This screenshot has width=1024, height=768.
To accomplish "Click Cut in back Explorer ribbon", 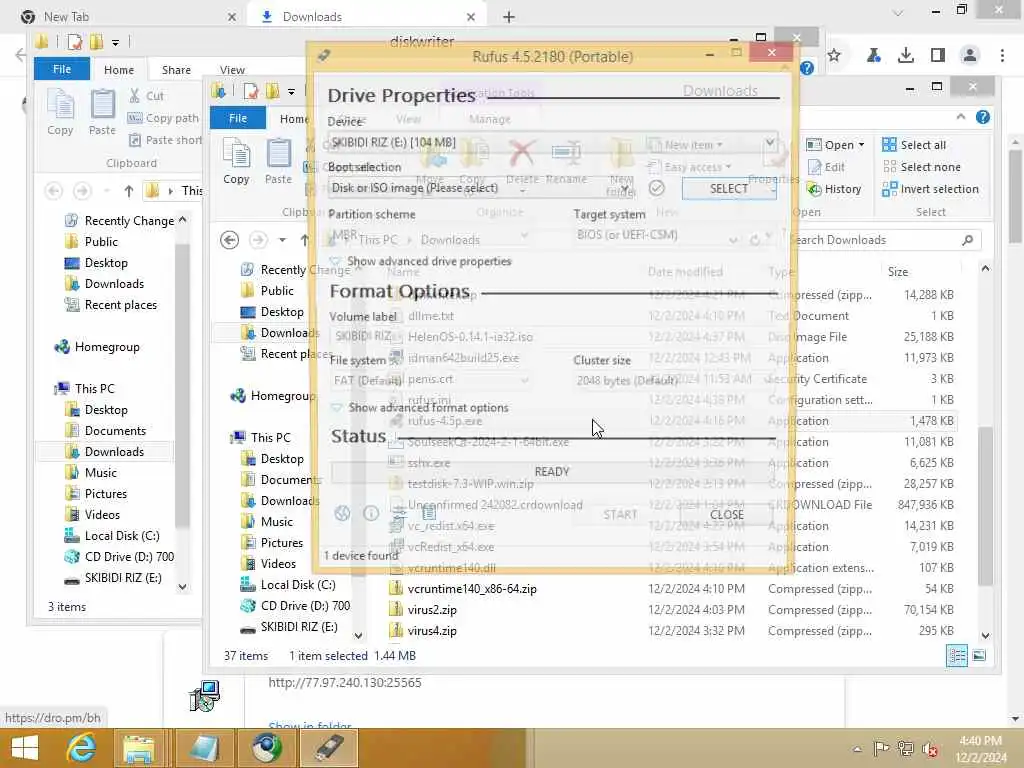I will (146, 96).
